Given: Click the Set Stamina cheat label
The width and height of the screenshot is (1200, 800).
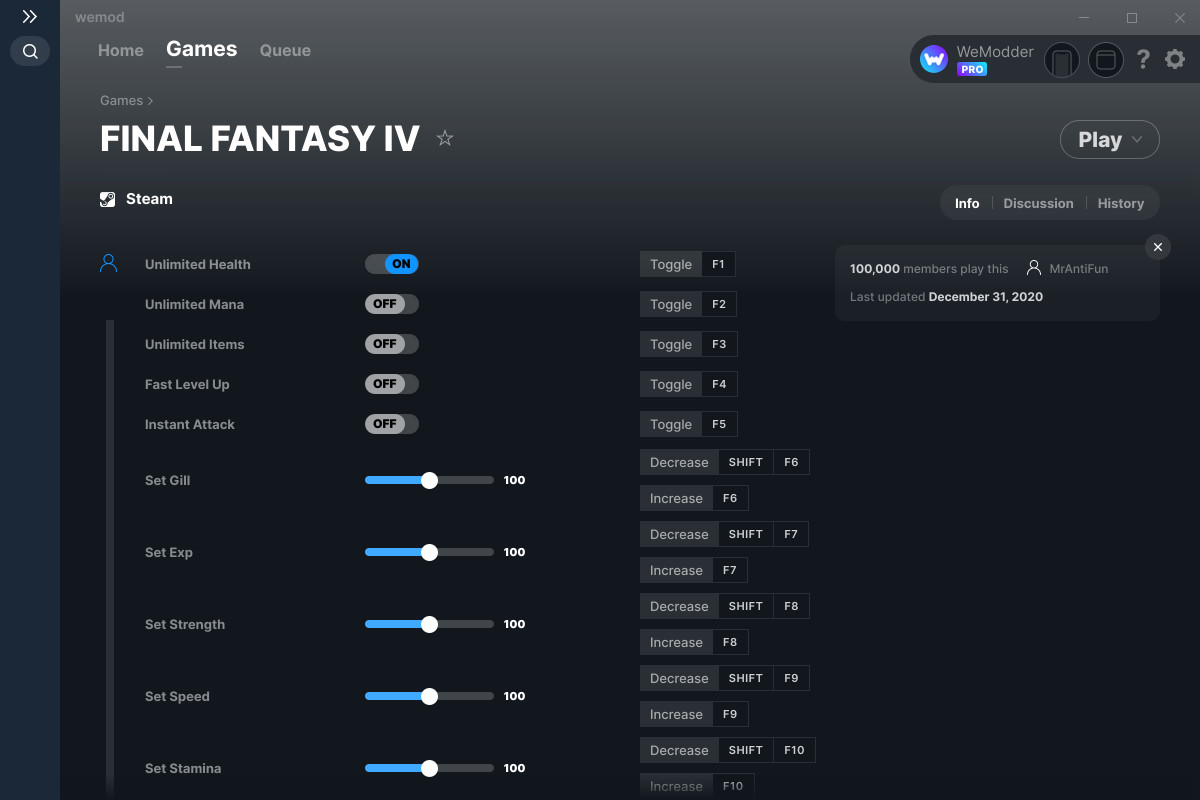Looking at the screenshot, I should (x=183, y=768).
